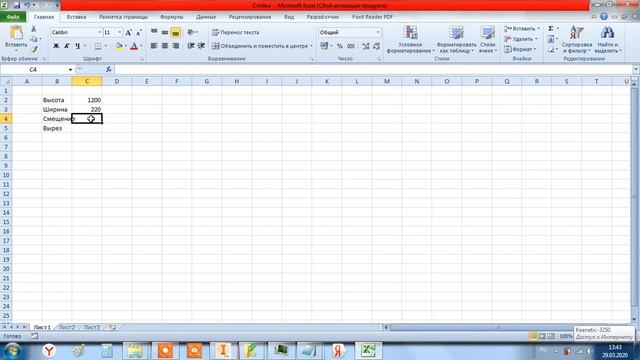Click Delete cells (Удалить) button
The height and width of the screenshot is (360, 640).
(x=521, y=39)
